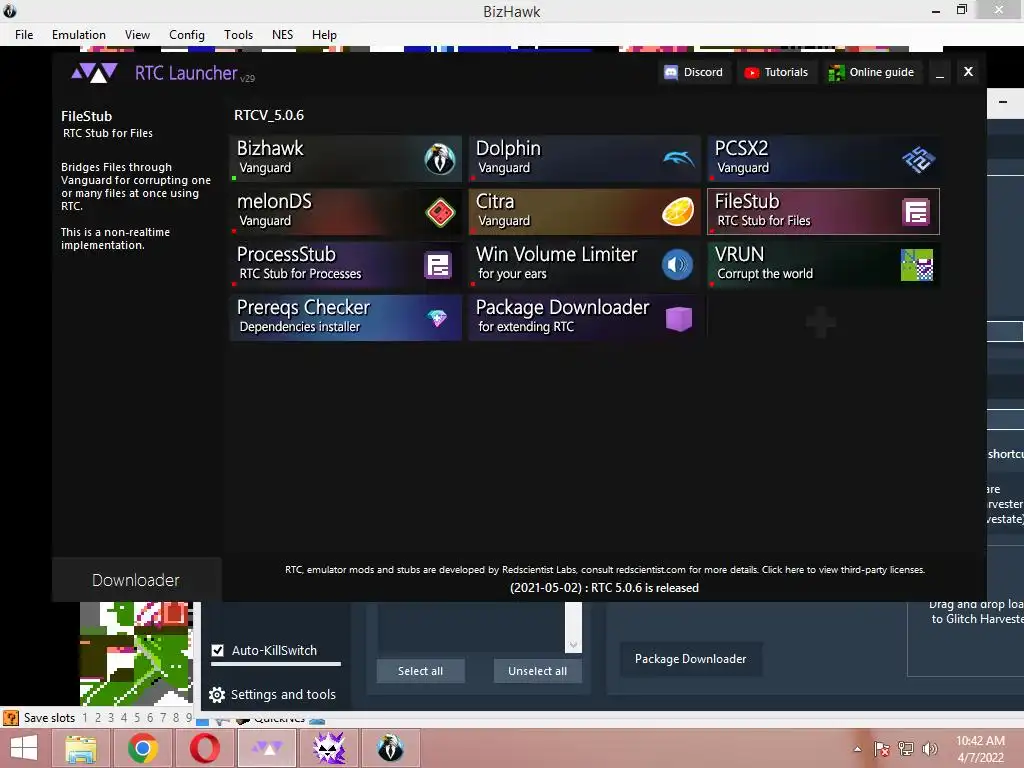Open the Tools menu

coord(238,35)
